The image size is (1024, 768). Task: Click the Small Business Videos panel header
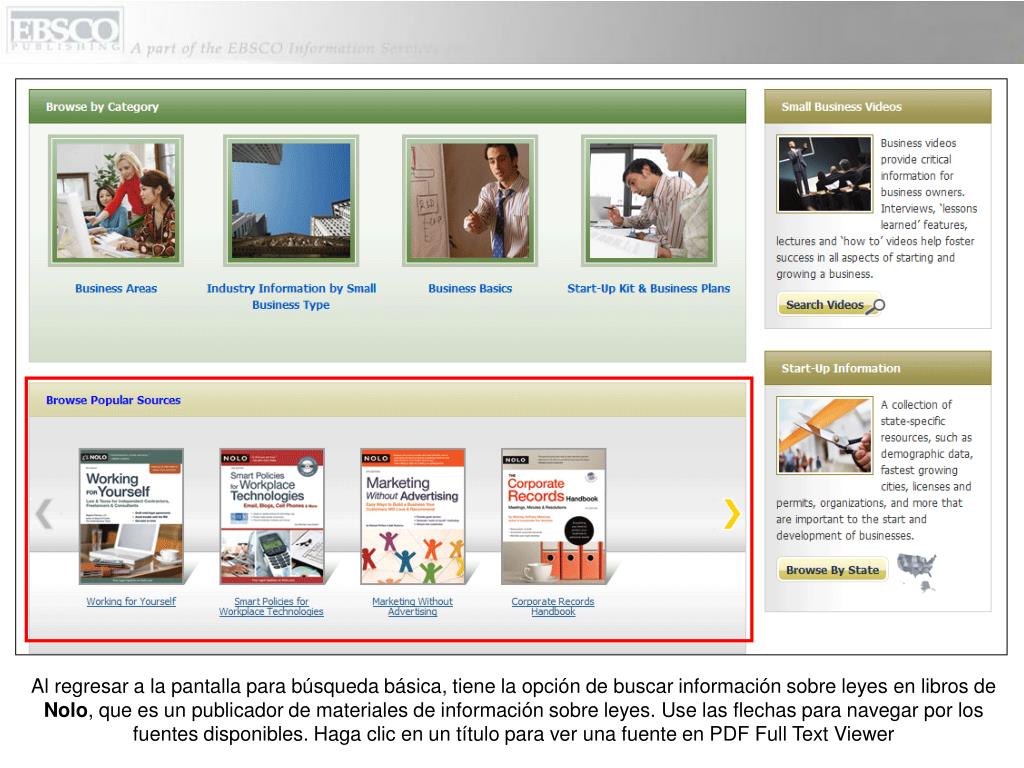(878, 106)
